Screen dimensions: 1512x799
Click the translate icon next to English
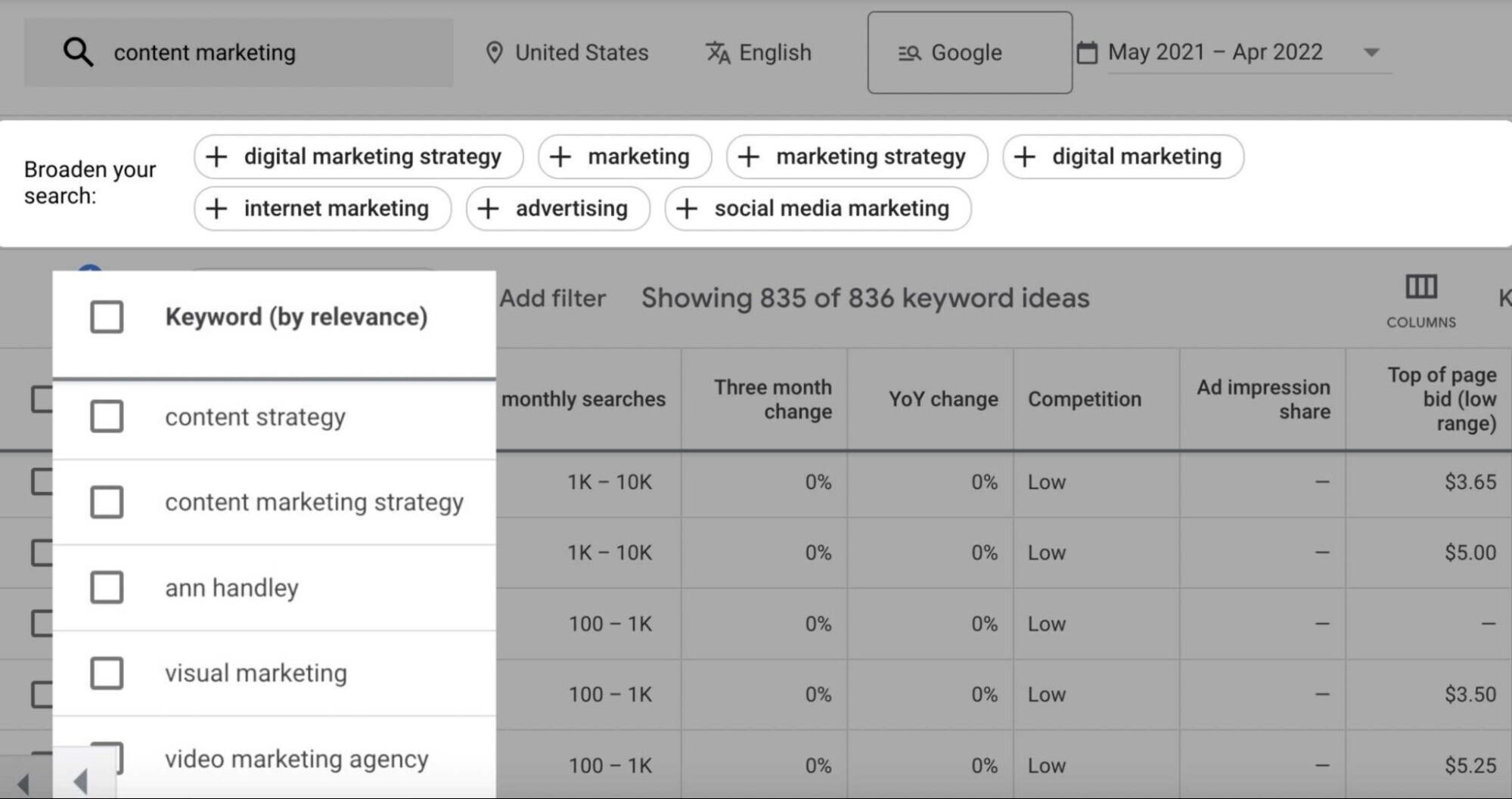(x=717, y=53)
